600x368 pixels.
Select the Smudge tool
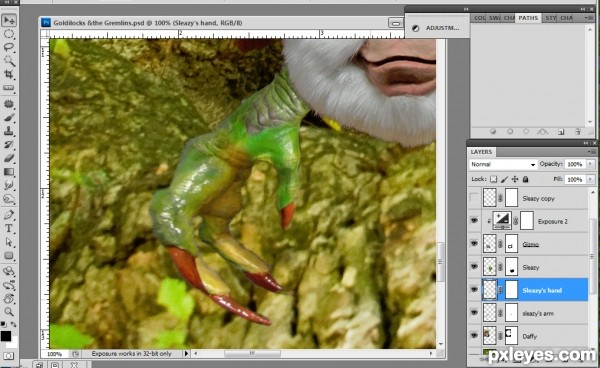point(9,186)
